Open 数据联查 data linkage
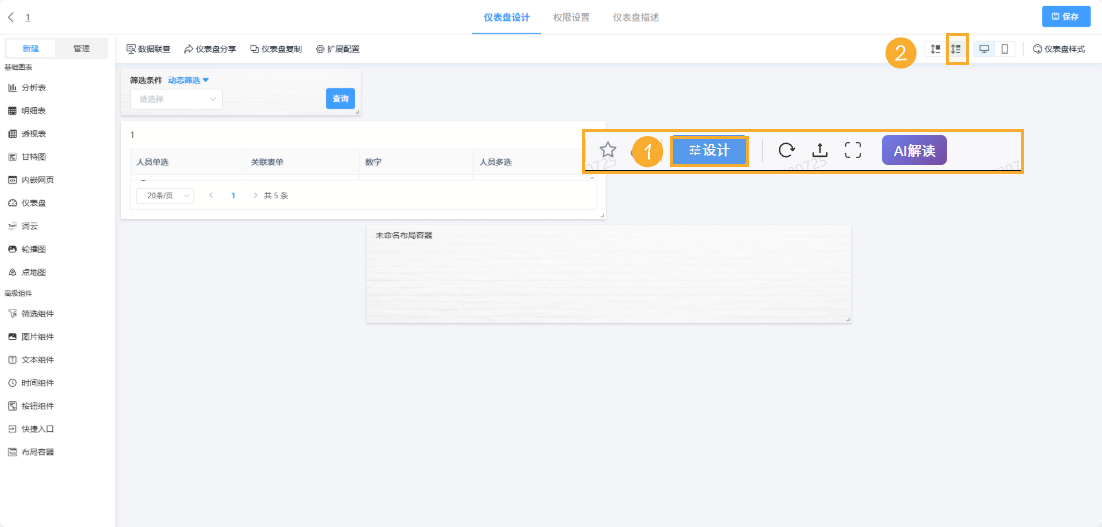1102x527 pixels. (x=148, y=49)
